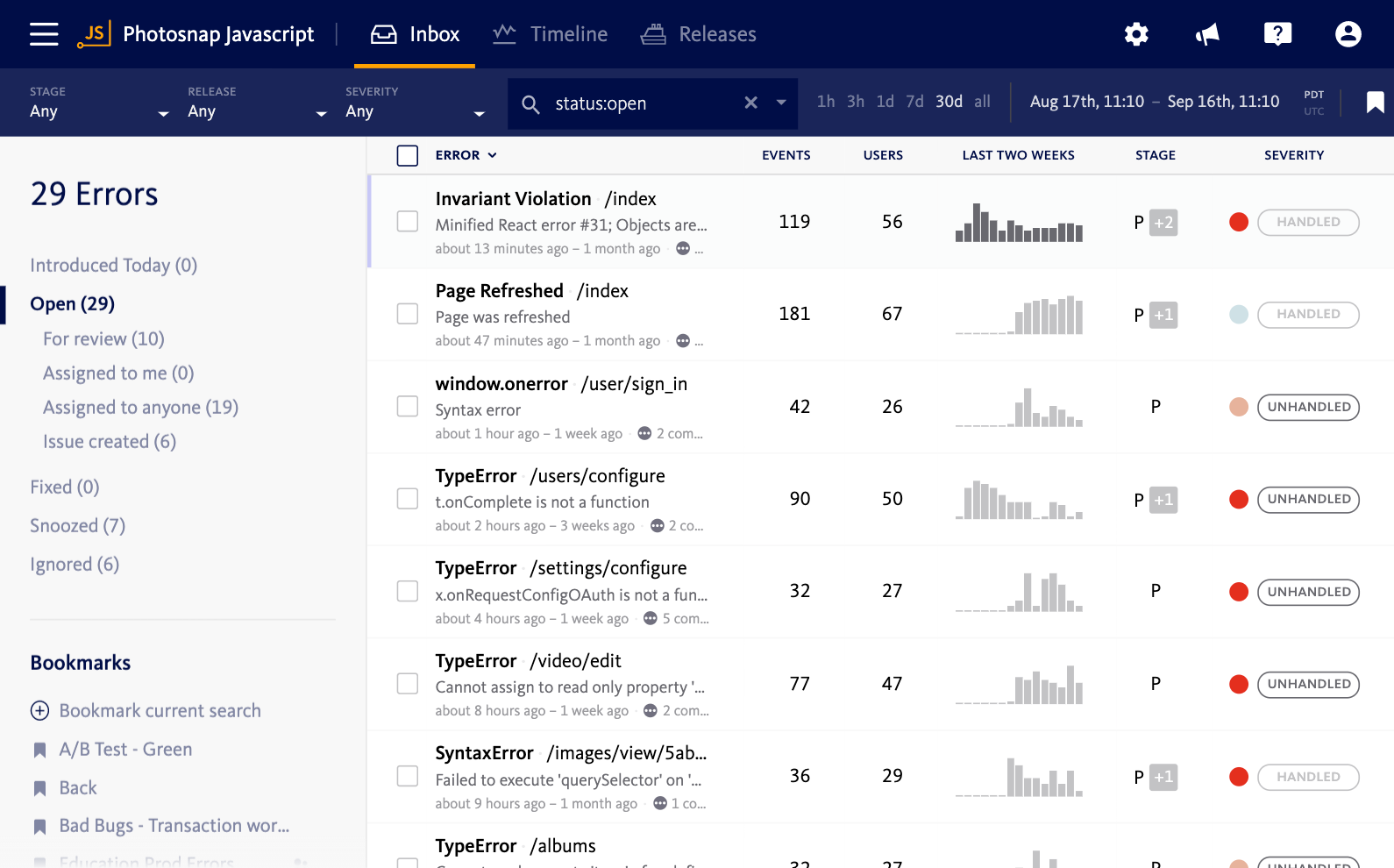Screen dimensions: 1394x868
Task: Open the Aug 17th – Sep 16th date range picker
Action: [x=1155, y=102]
